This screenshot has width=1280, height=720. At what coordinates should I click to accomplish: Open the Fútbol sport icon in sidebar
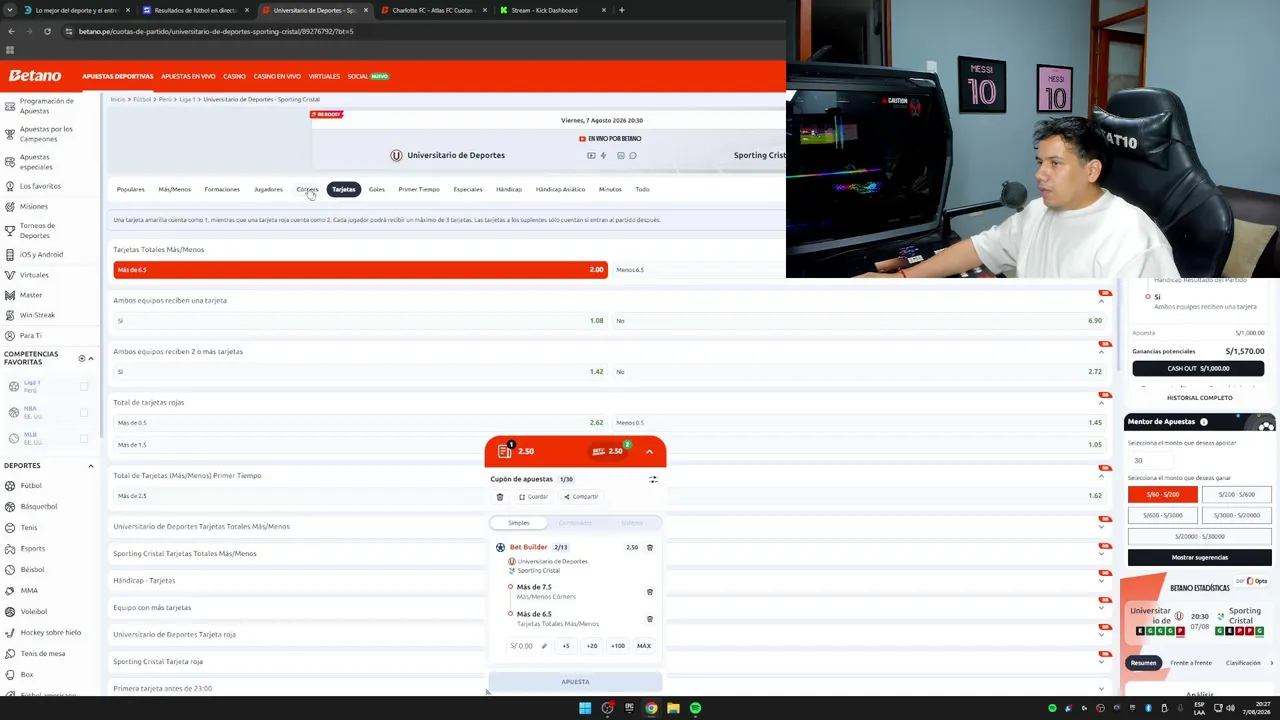pos(10,486)
